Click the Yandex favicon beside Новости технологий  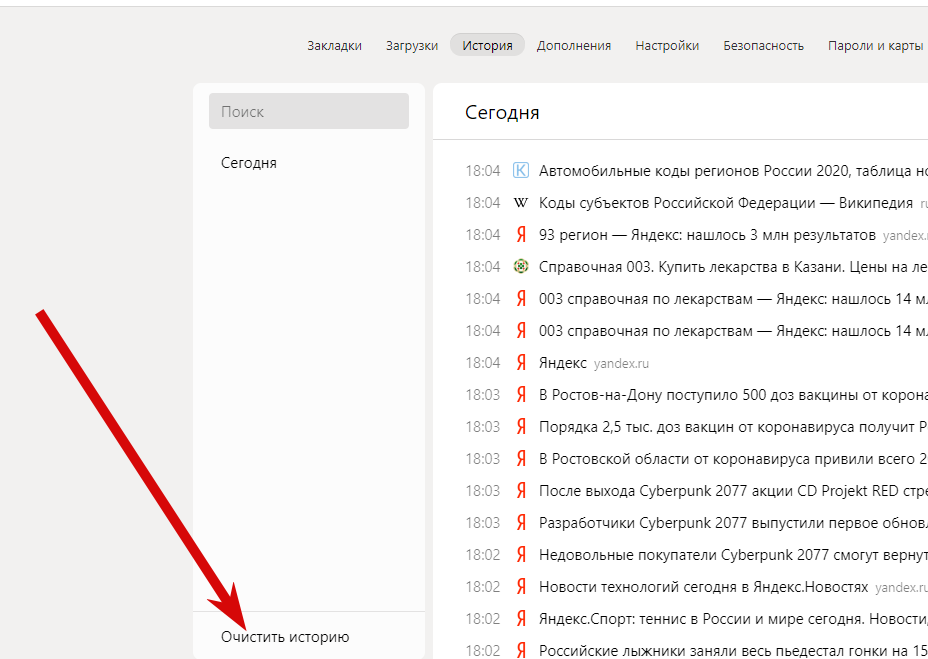click(x=521, y=587)
